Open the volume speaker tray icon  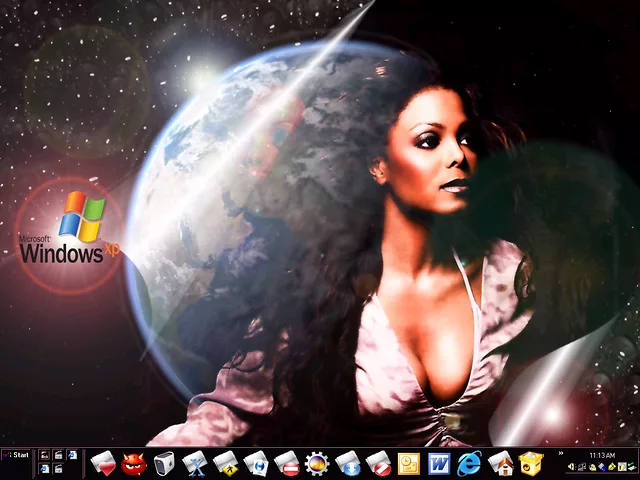[x=571, y=467]
